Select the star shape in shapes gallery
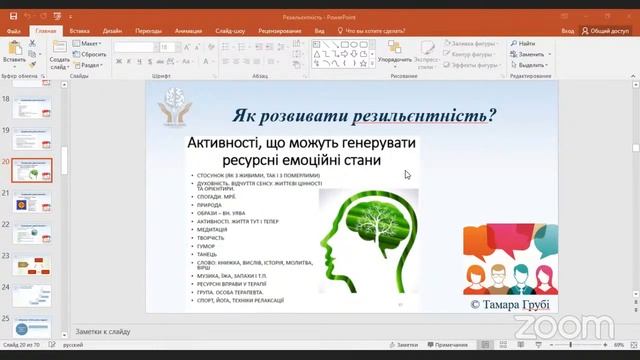 [363, 63]
